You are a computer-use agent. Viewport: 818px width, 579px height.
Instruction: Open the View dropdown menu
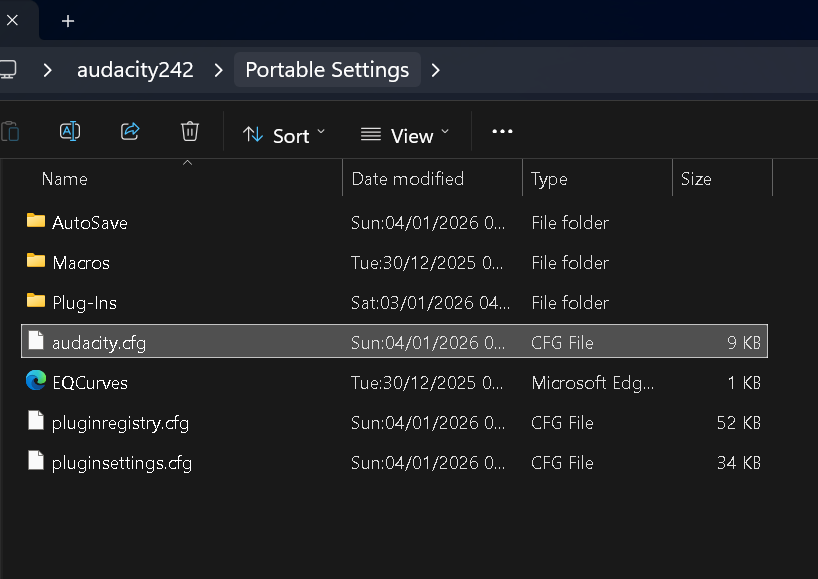tap(405, 135)
